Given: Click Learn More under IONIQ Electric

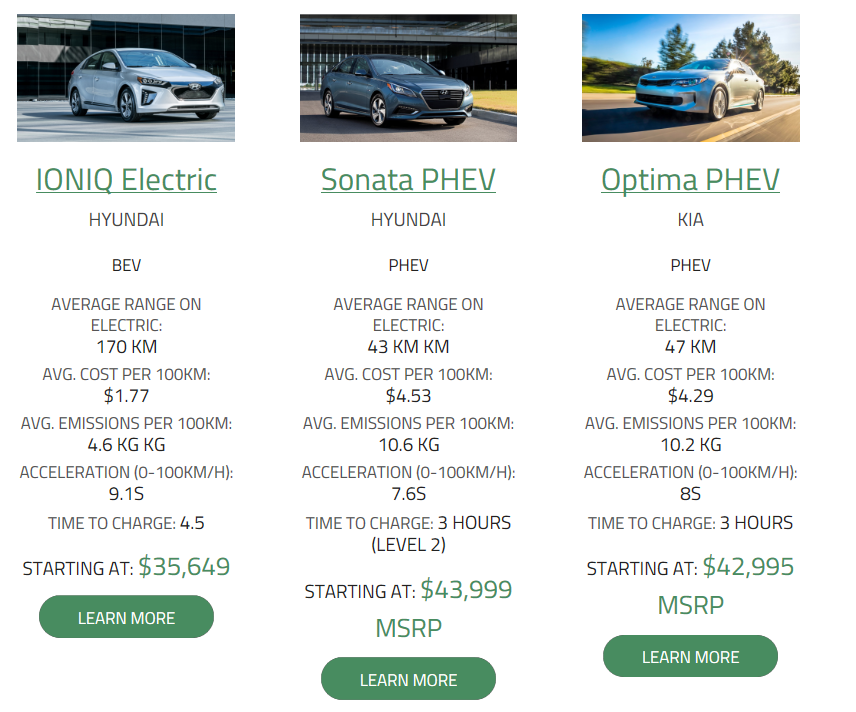Looking at the screenshot, I should (126, 617).
